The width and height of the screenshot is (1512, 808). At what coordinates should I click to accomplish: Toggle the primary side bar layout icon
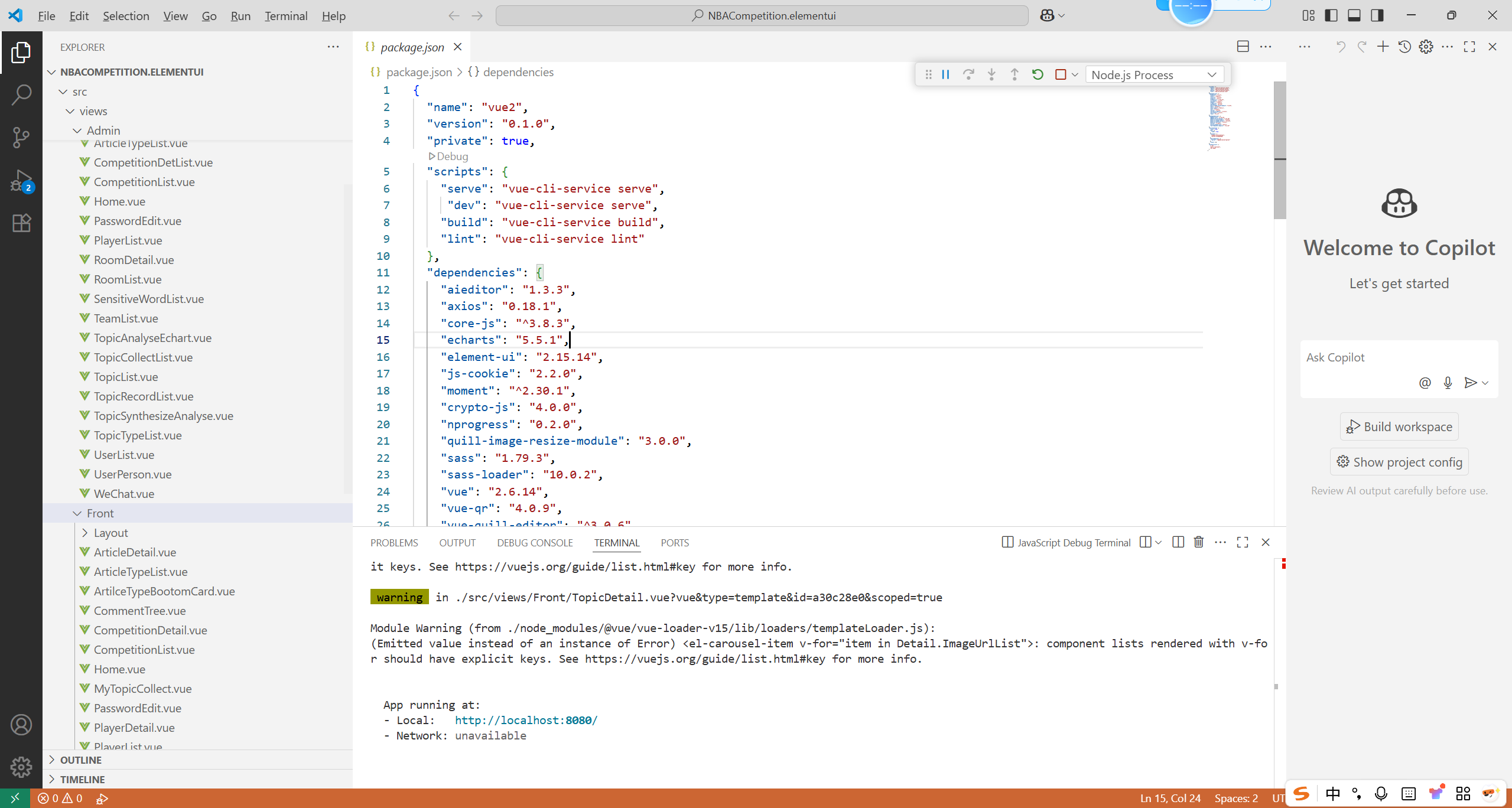tap(1331, 15)
